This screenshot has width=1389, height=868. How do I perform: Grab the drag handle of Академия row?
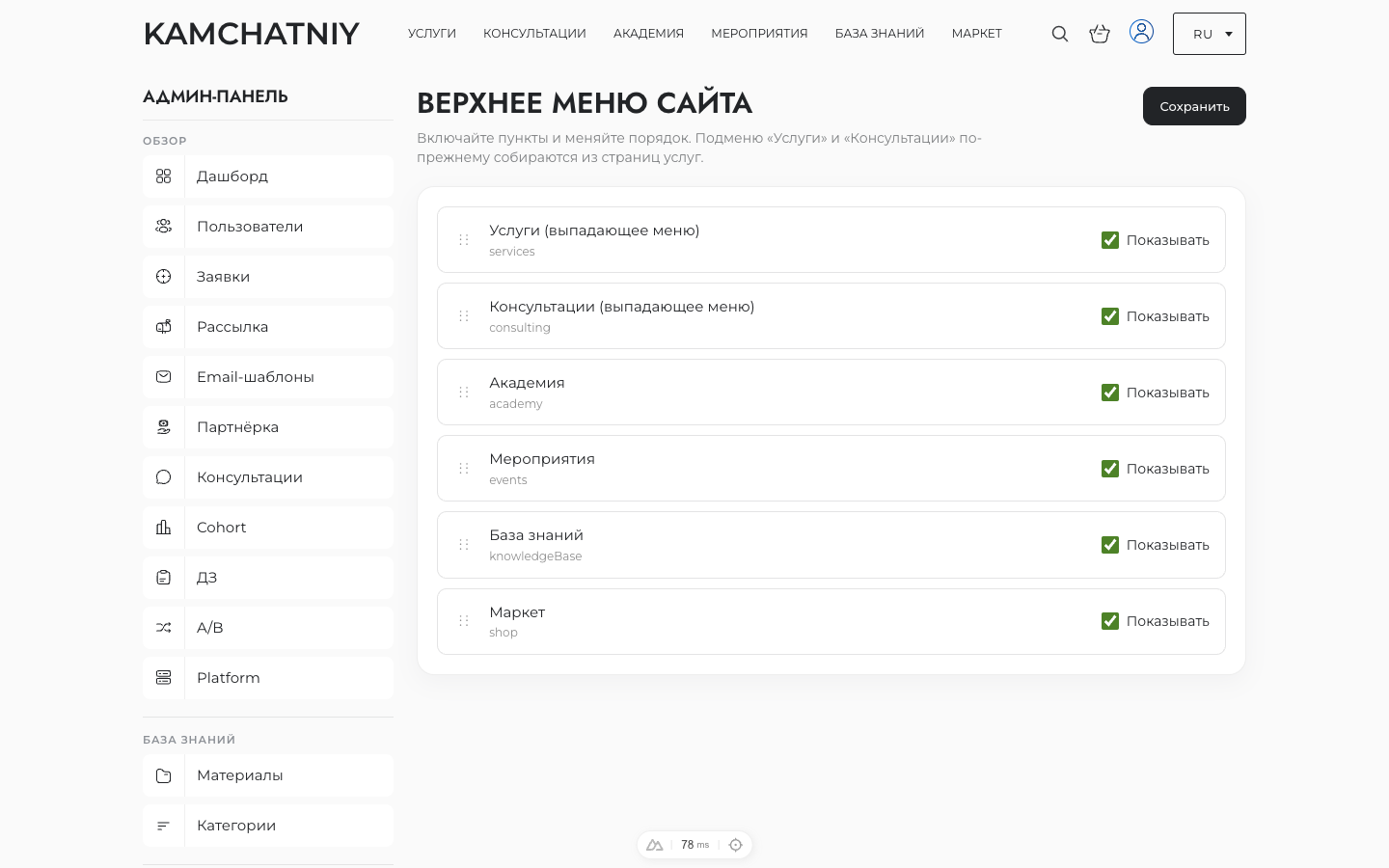[464, 392]
